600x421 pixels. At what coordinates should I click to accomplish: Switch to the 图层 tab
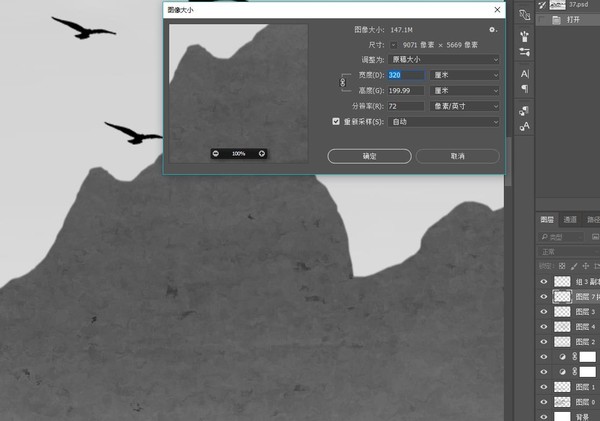point(547,219)
